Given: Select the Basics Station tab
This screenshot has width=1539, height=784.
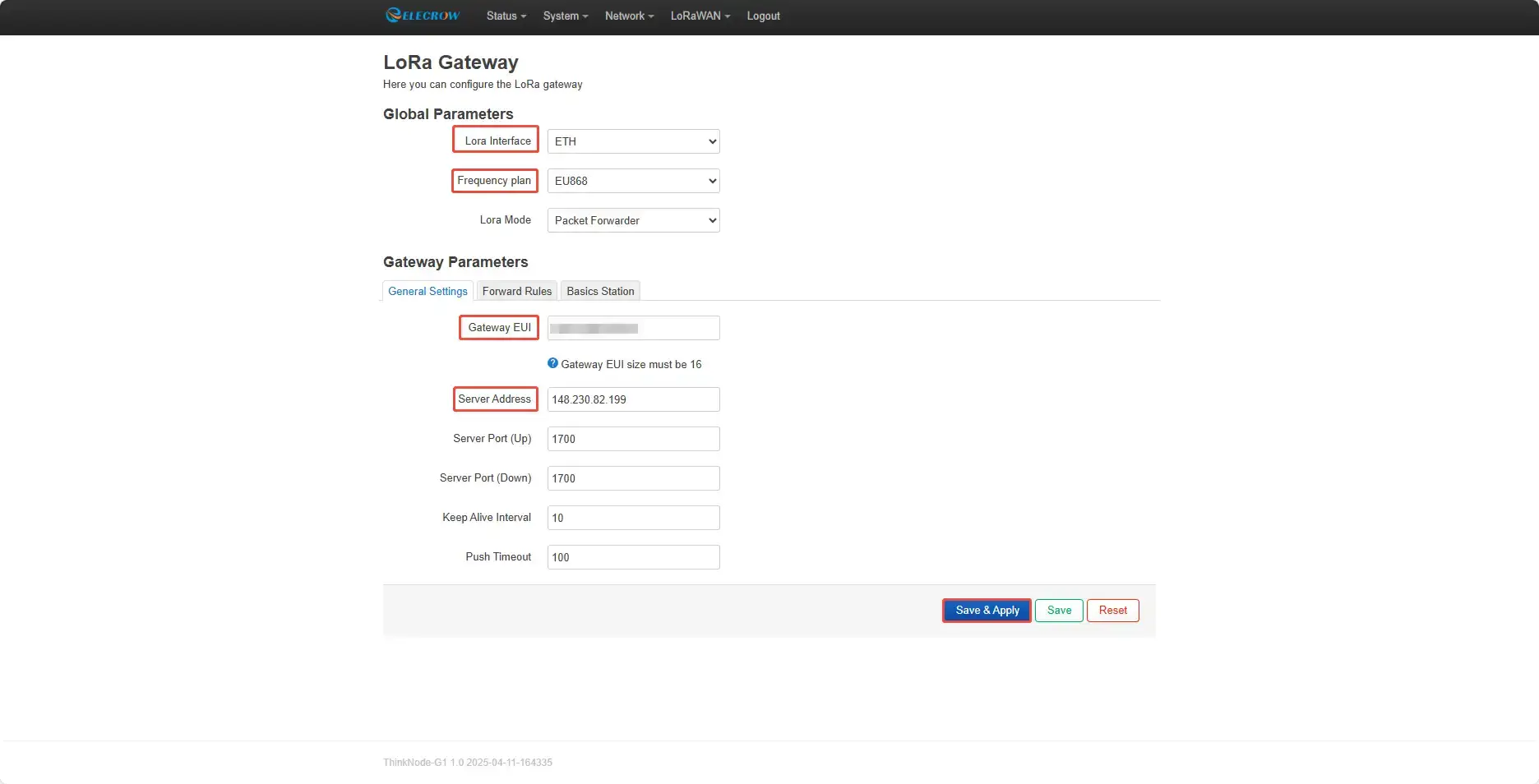Looking at the screenshot, I should pos(600,291).
